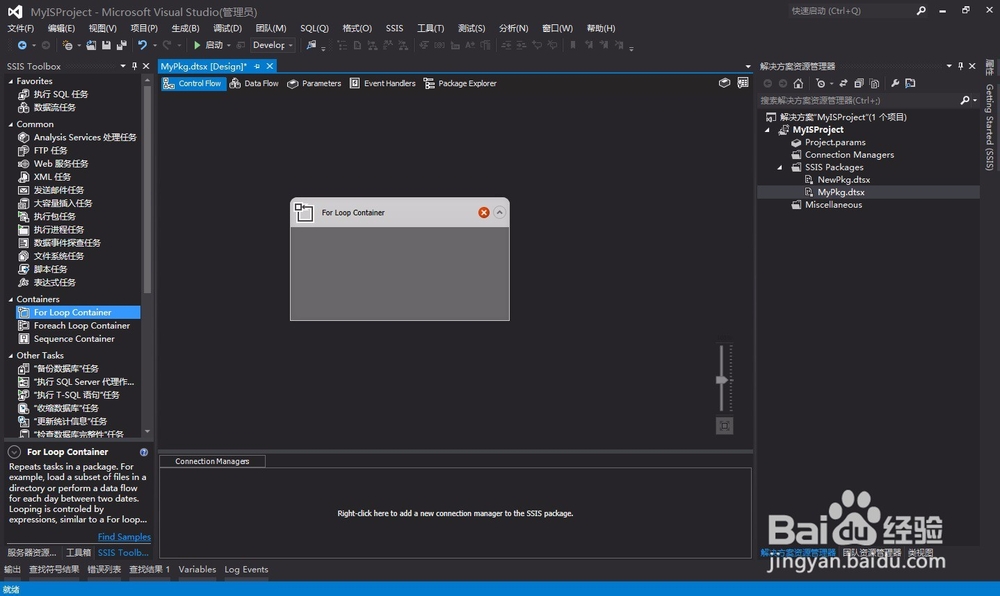This screenshot has width=1000, height=596.
Task: Click the red error icon on container
Action: [484, 212]
